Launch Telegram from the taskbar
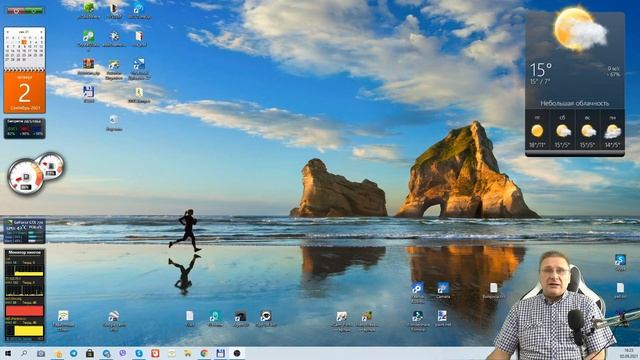Image resolution: width=640 pixels, height=360 pixels. pyautogui.click(x=73, y=353)
